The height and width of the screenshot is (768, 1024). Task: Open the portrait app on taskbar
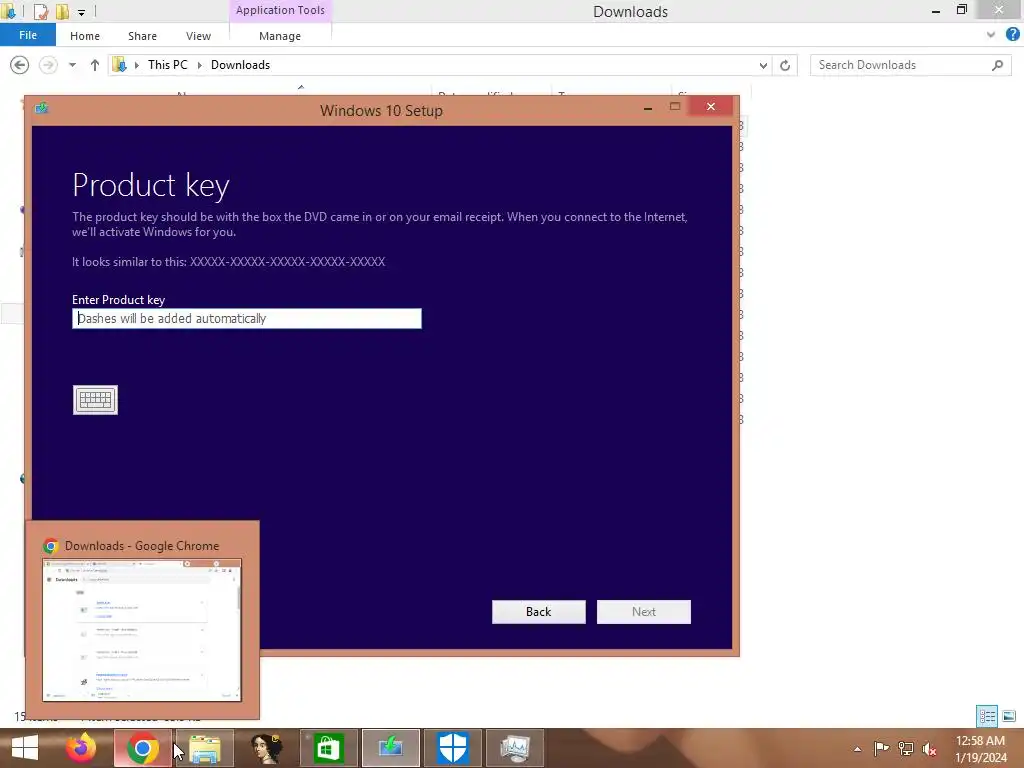click(266, 748)
